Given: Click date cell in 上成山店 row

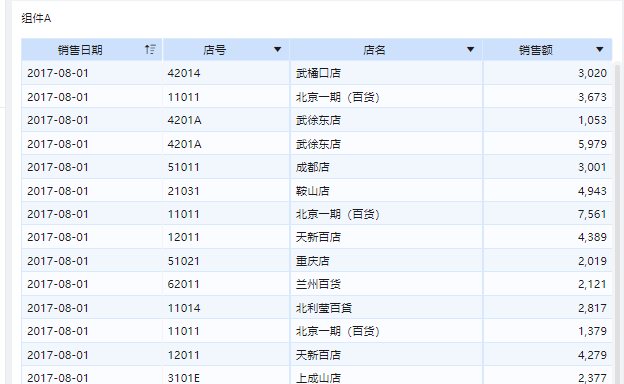Looking at the screenshot, I should pos(92,376).
